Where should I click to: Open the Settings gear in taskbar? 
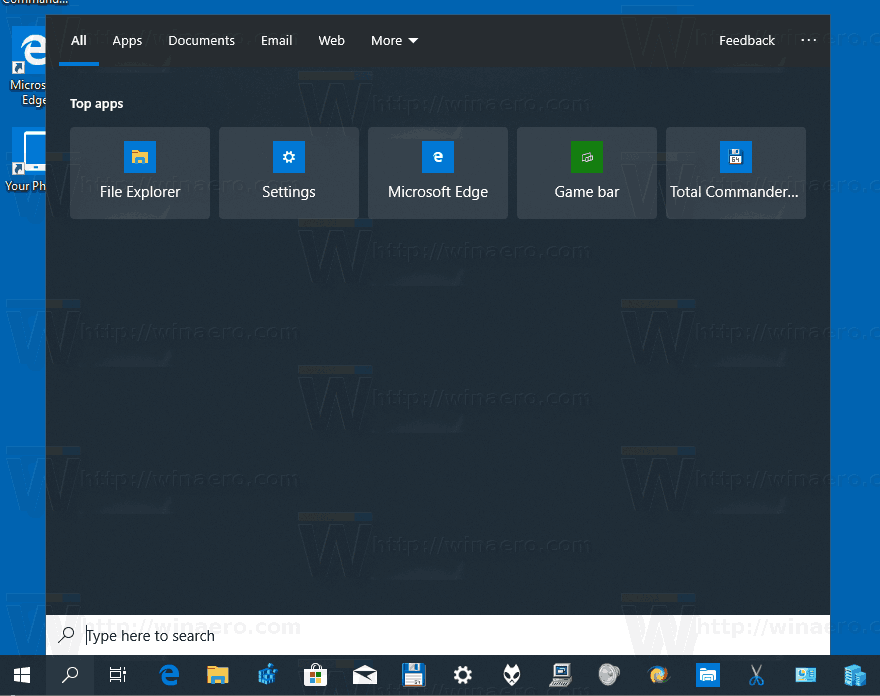(462, 675)
